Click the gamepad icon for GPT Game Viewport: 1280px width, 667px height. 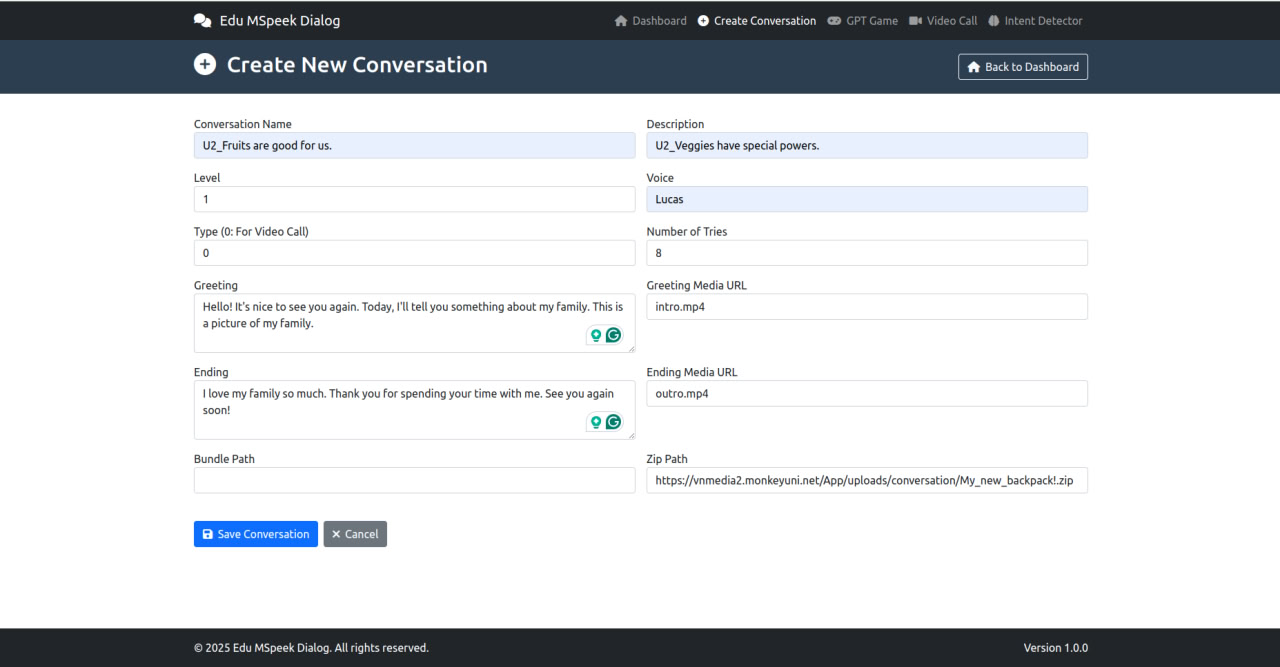point(835,20)
